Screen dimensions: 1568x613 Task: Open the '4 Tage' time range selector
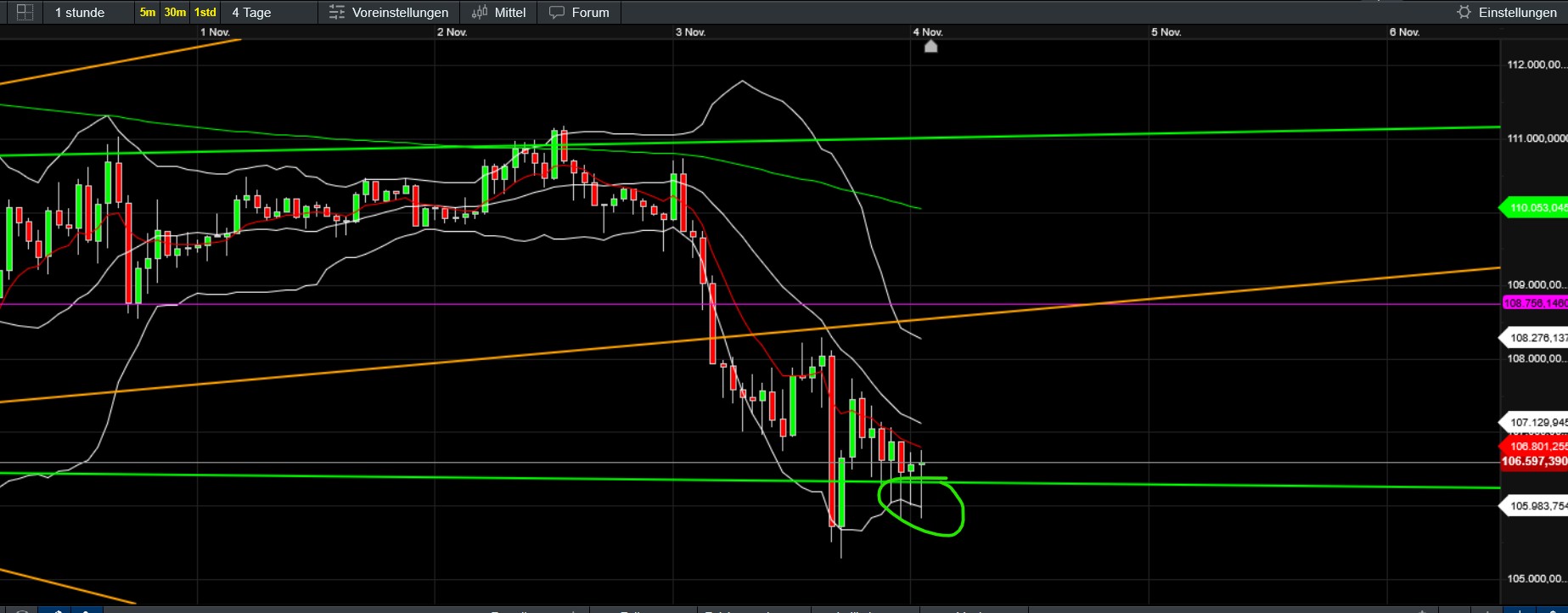point(252,13)
